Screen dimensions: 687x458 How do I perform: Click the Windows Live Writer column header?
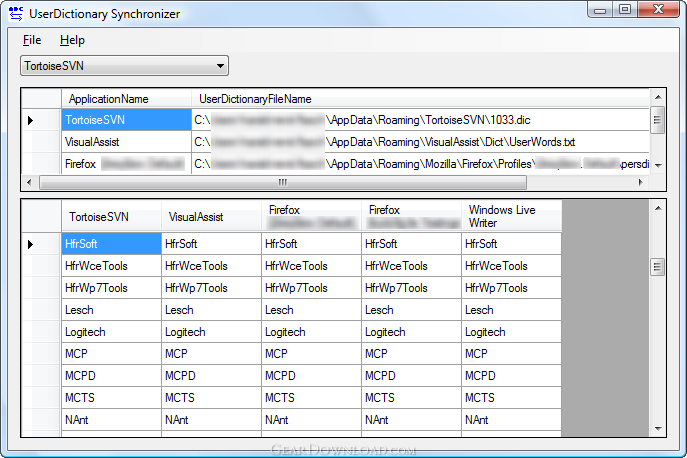(x=511, y=217)
